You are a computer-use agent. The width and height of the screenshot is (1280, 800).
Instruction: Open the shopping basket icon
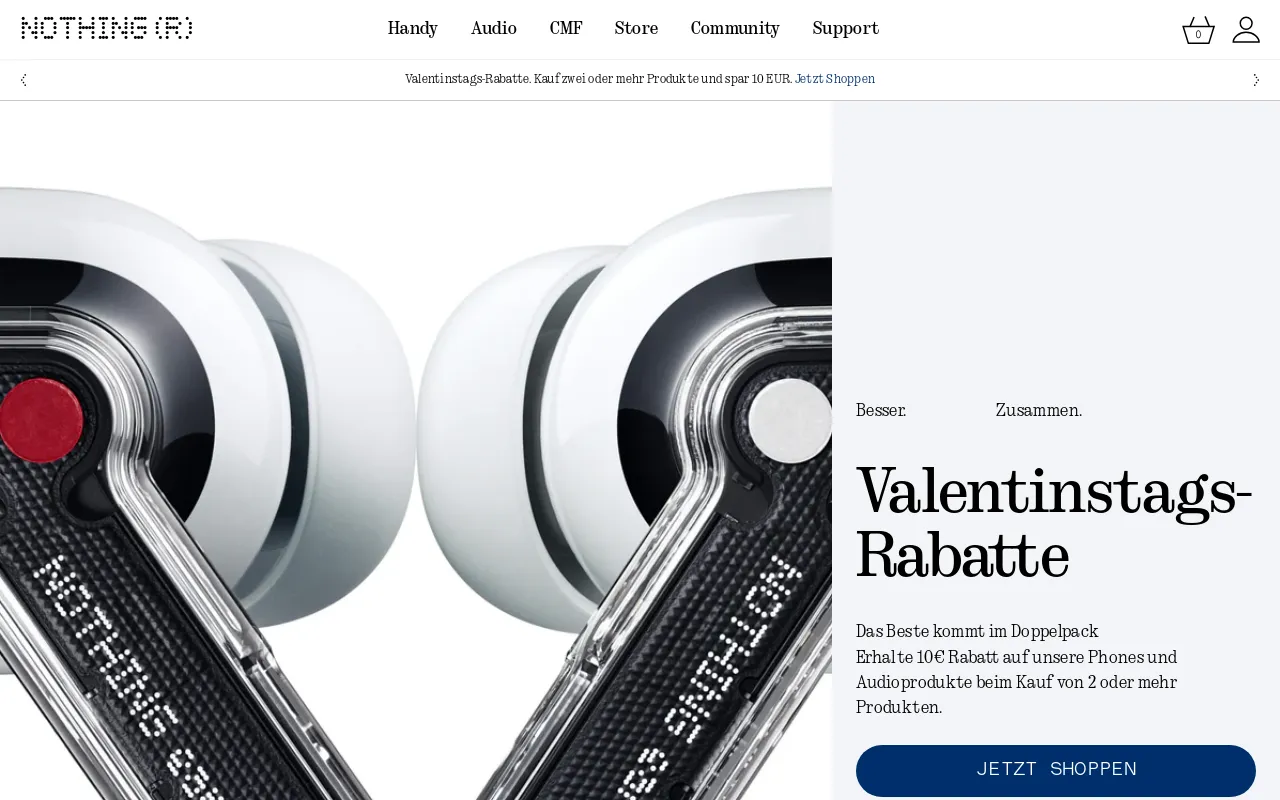pos(1198,29)
